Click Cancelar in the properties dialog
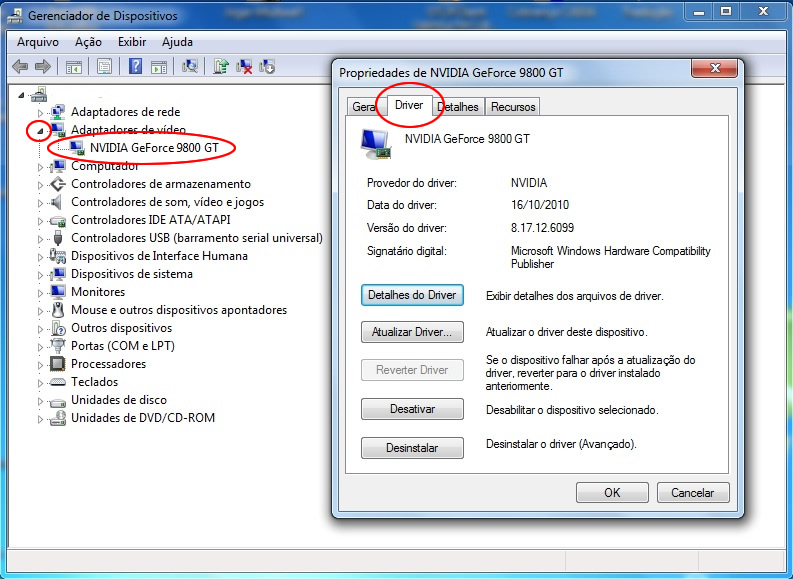The height and width of the screenshot is (579, 793). [692, 492]
